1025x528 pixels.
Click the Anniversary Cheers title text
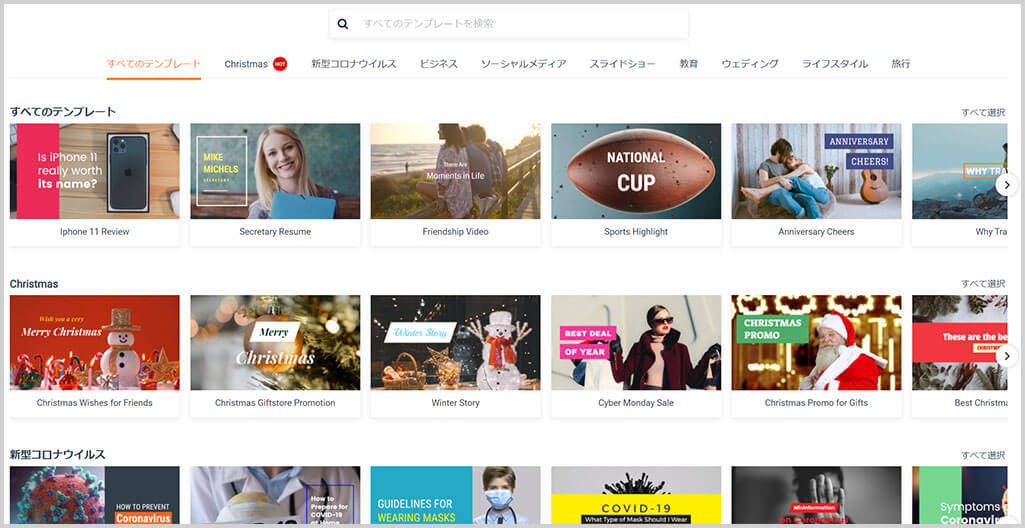[x=816, y=232]
